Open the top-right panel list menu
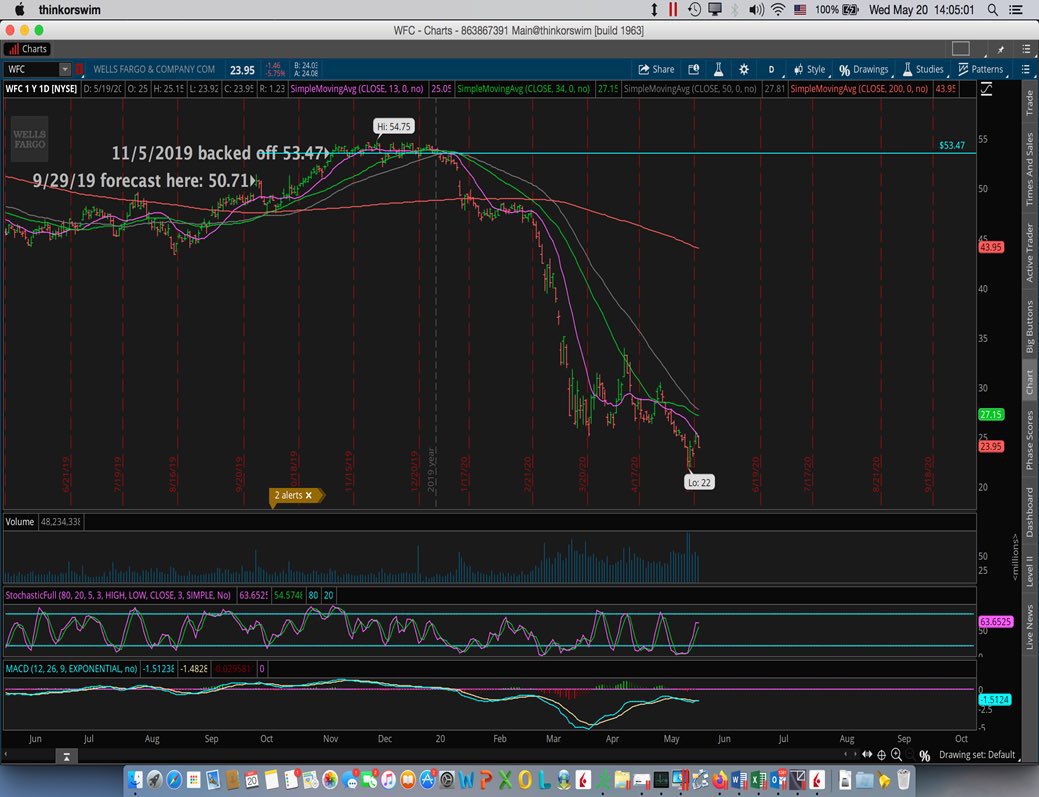This screenshot has width=1039, height=797. pos(1026,49)
